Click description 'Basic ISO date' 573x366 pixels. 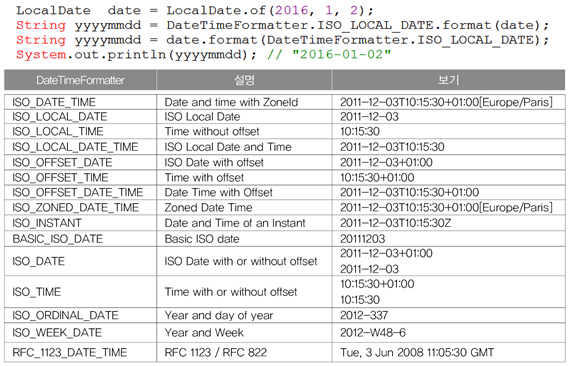[x=202, y=239]
